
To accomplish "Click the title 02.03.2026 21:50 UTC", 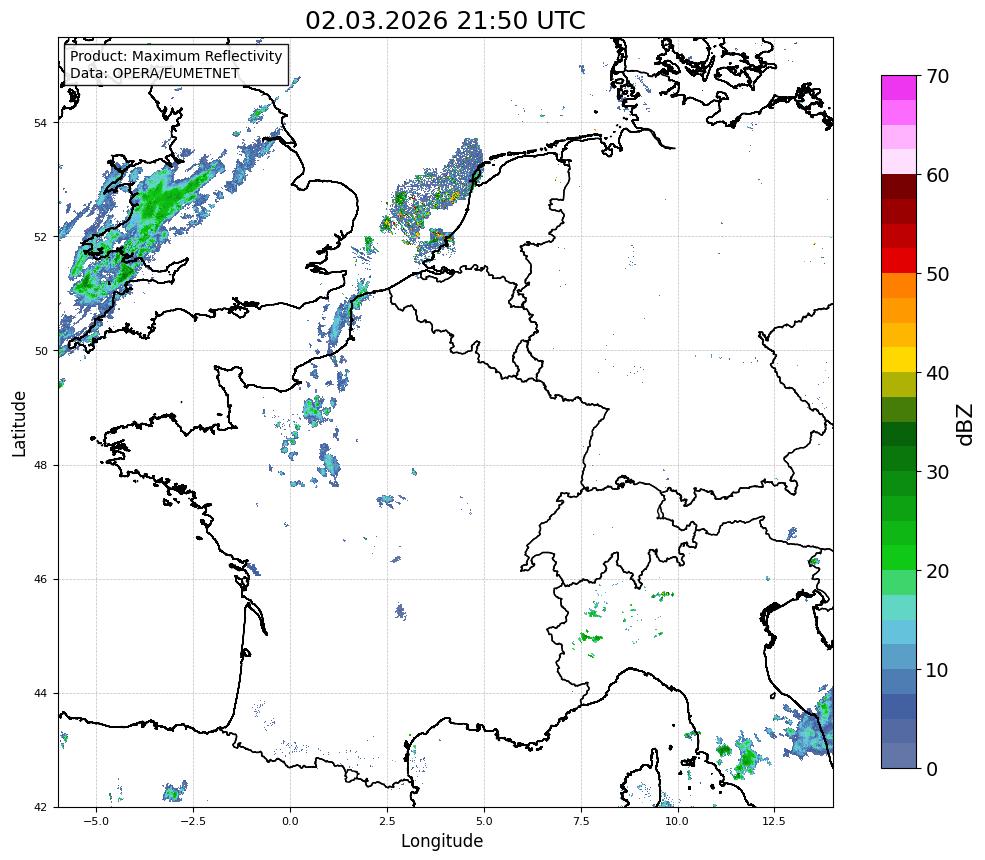I will pos(445,21).
